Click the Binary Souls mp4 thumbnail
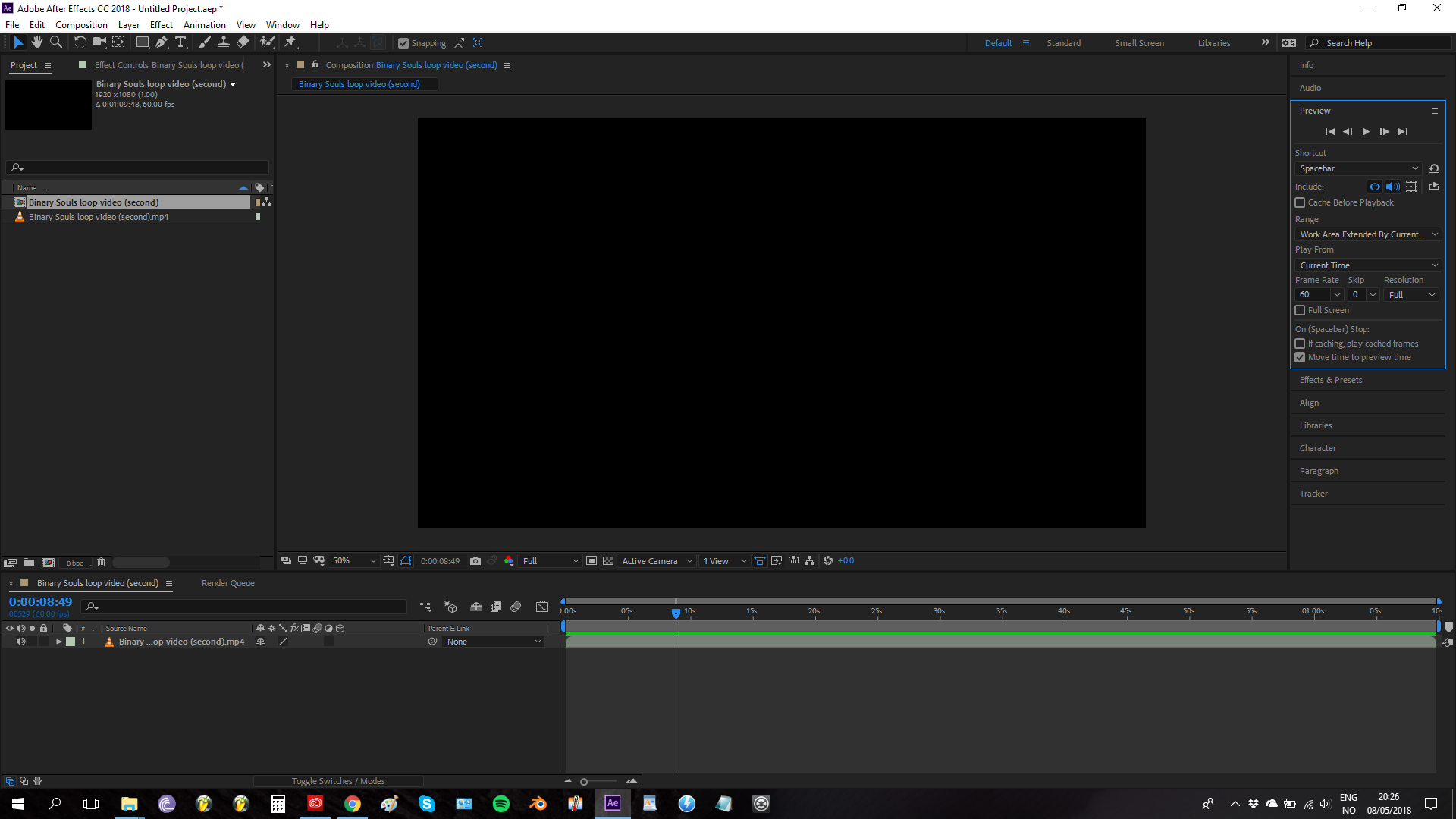The image size is (1456, 819). (20, 216)
